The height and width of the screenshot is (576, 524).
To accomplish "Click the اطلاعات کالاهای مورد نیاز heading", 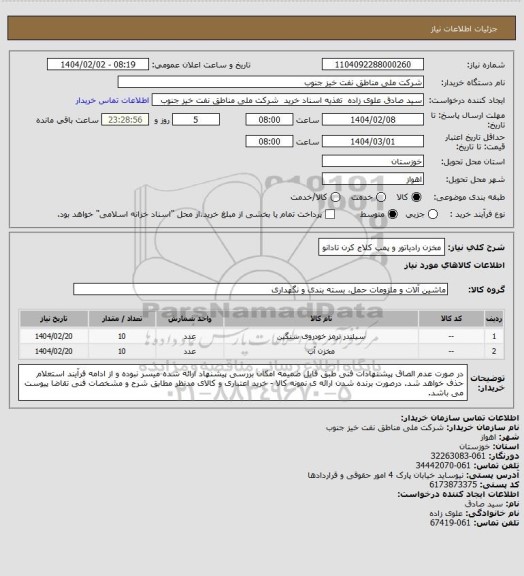I will 455,265.
